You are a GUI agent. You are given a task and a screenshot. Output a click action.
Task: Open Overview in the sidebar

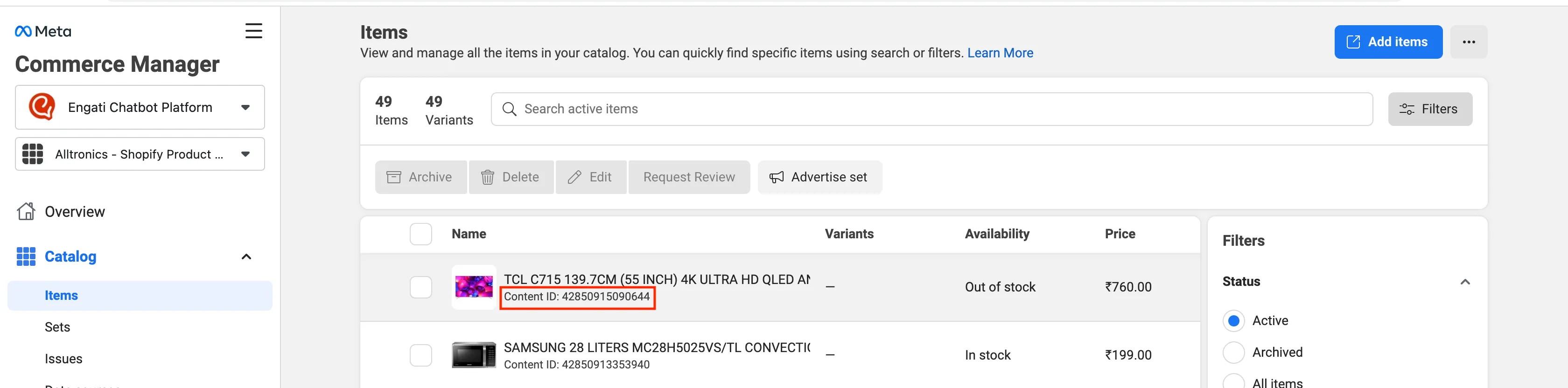tap(75, 212)
